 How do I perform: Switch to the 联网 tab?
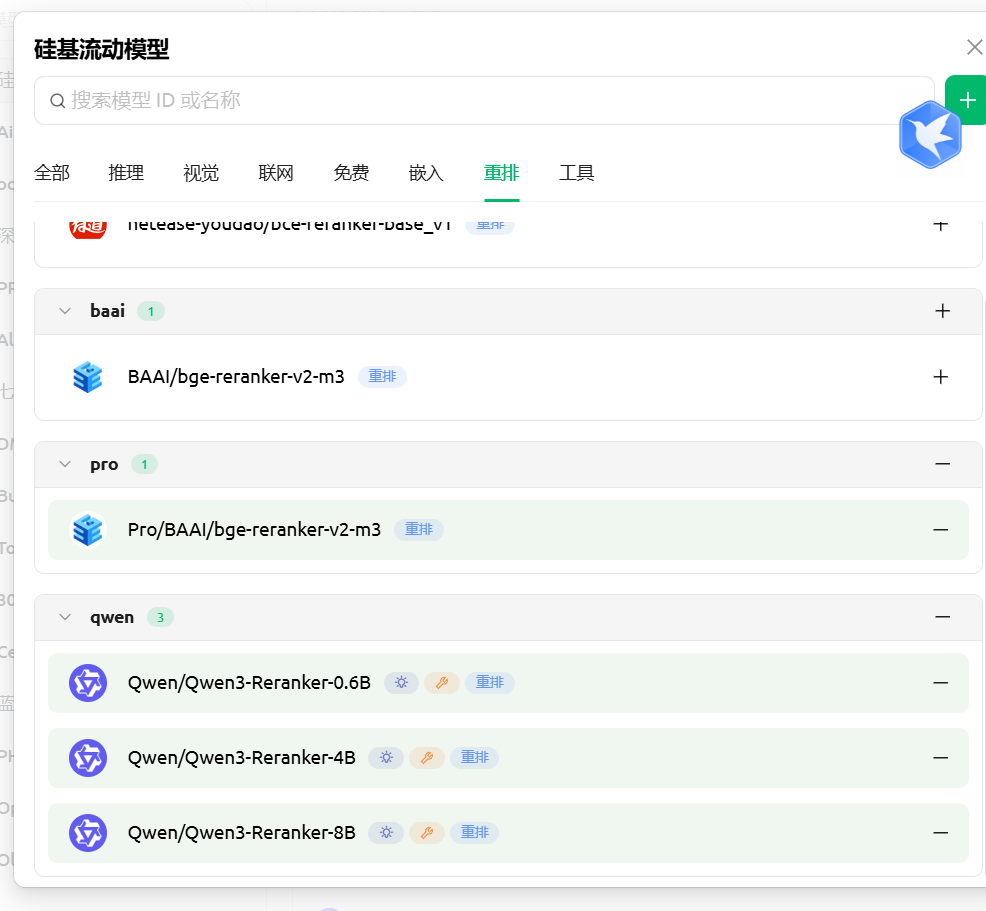[x=276, y=173]
